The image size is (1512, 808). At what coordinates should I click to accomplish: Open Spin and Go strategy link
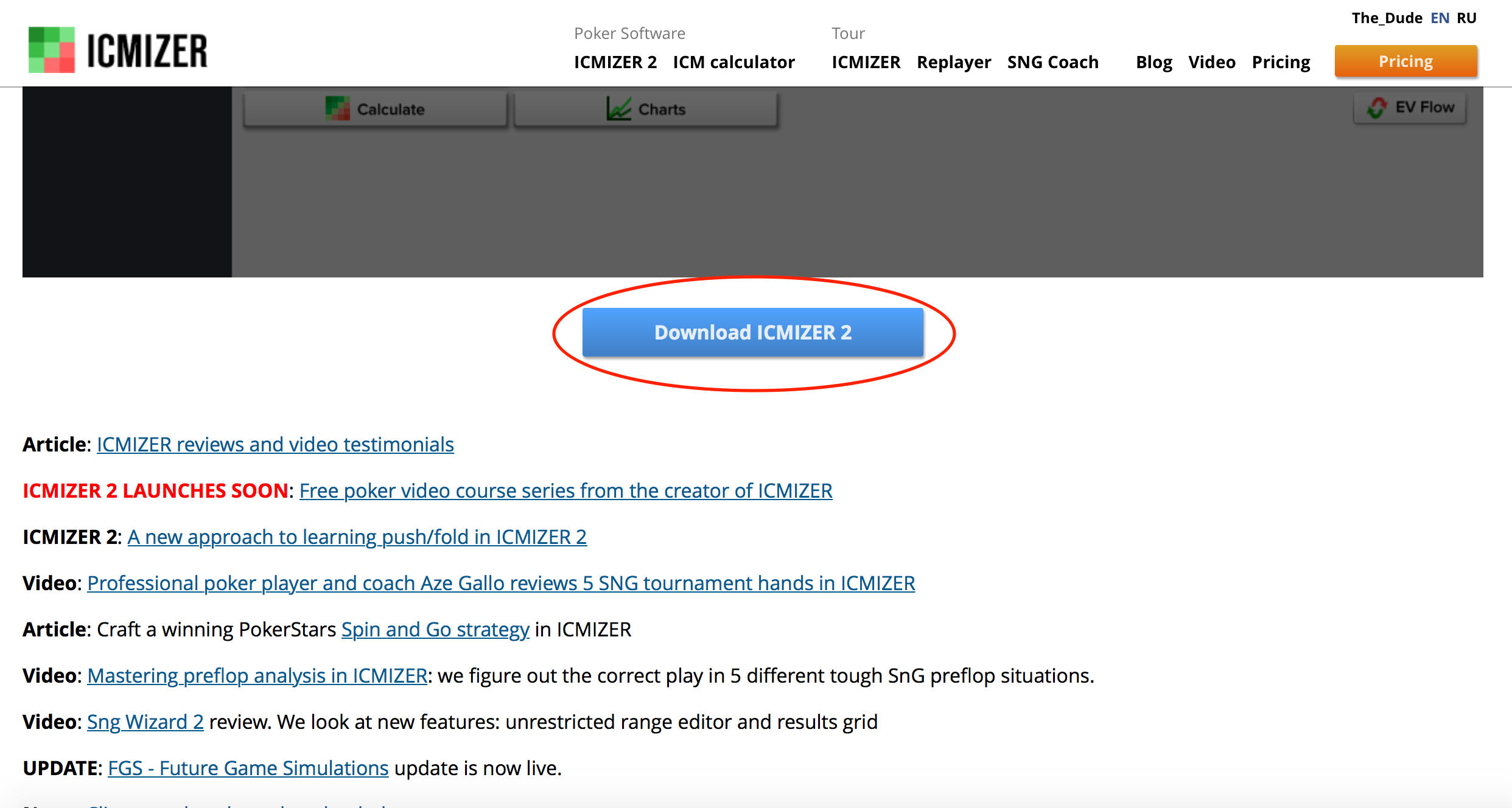[x=435, y=630]
